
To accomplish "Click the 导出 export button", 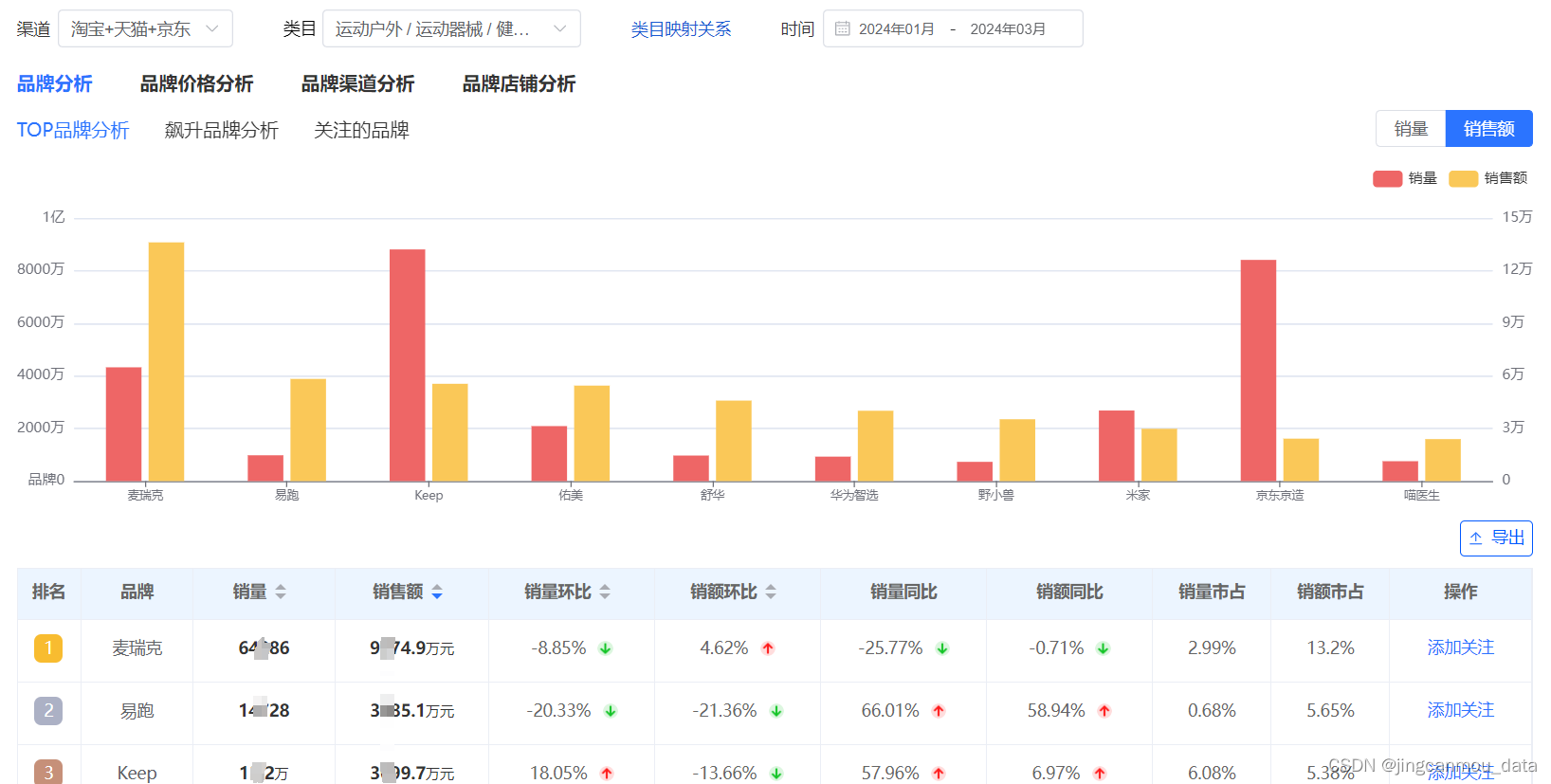I will point(1496,538).
